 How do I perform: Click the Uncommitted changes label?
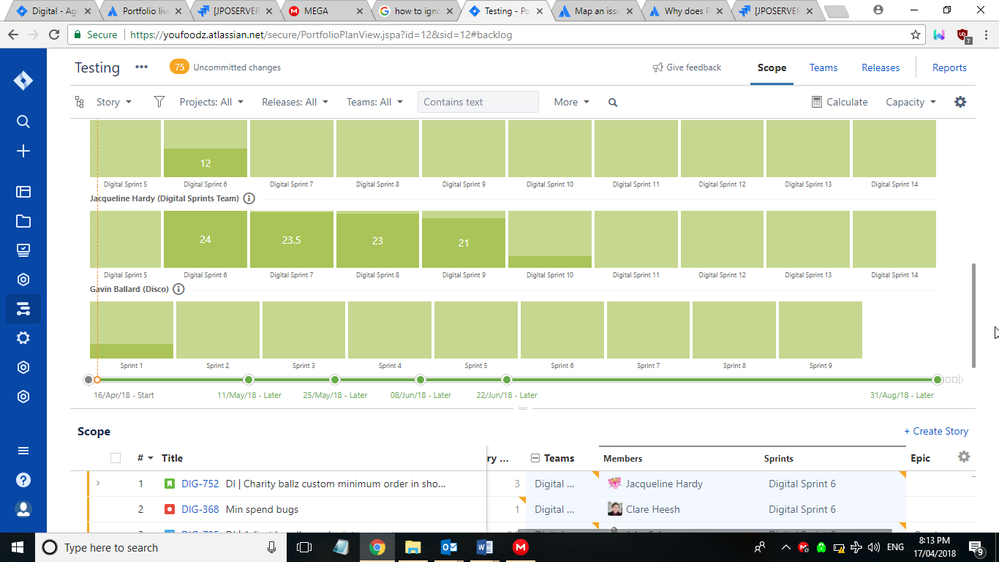[x=236, y=68]
